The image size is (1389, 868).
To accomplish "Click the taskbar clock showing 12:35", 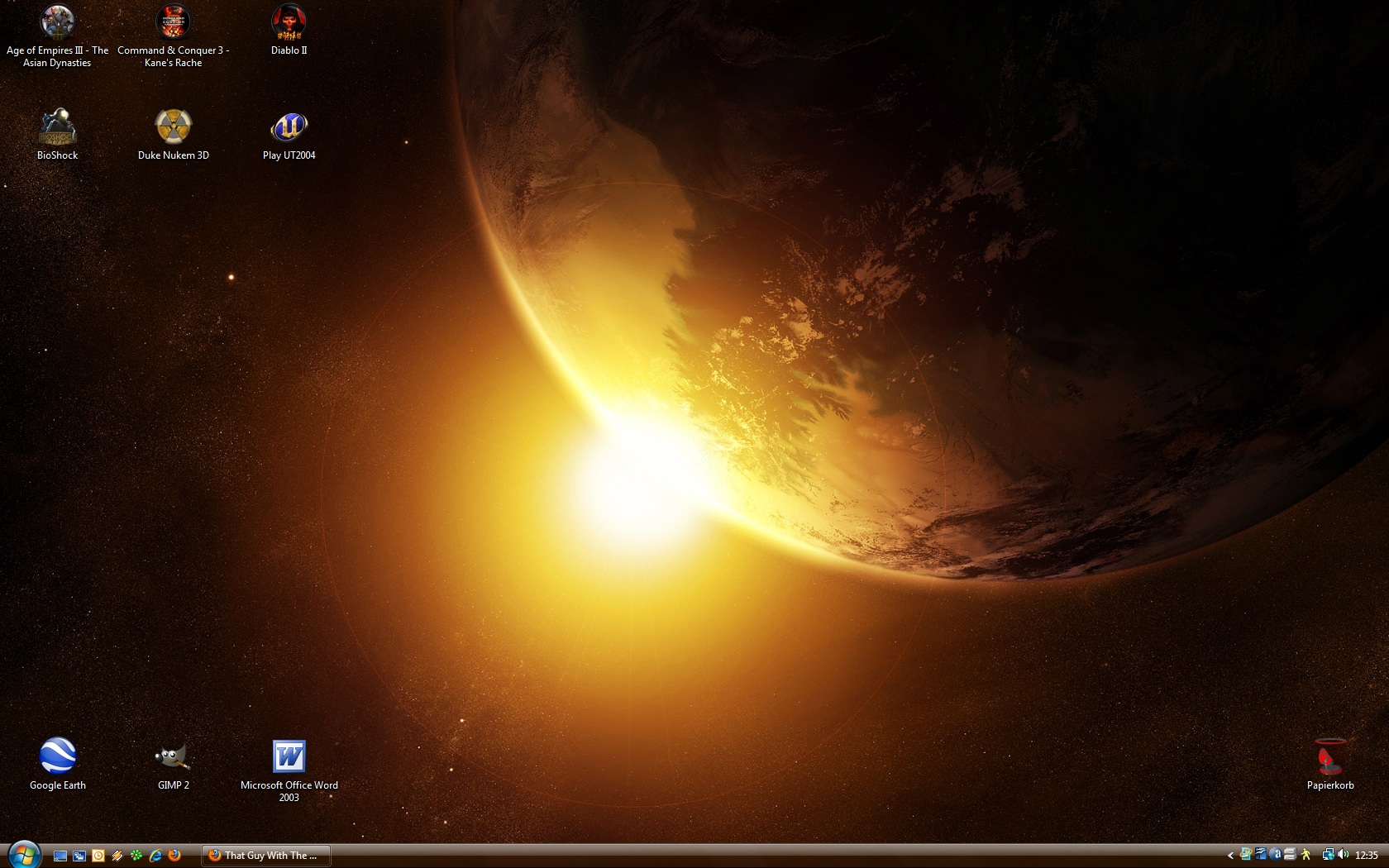I will (x=1367, y=856).
